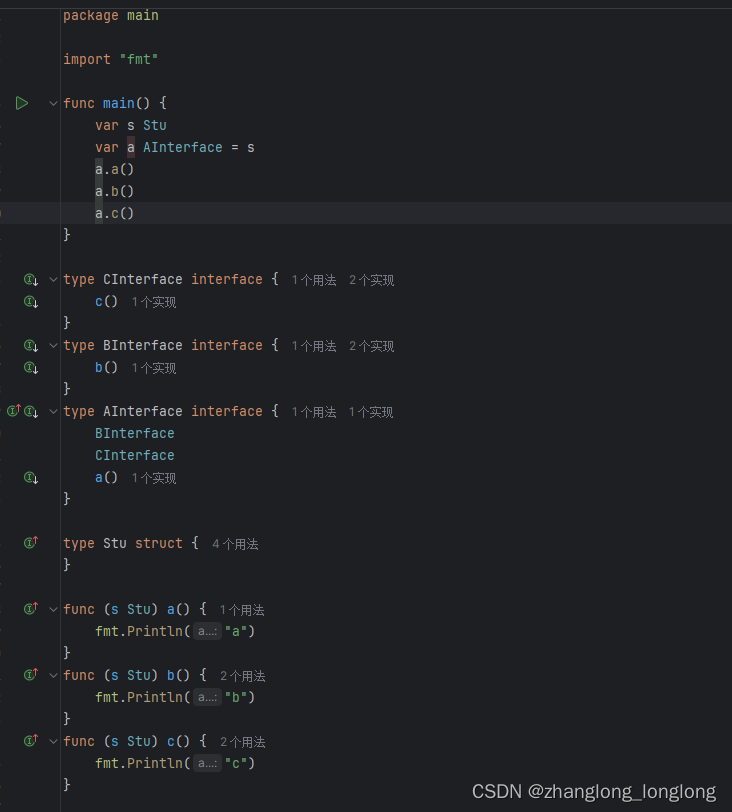Collapse the func main() block
This screenshot has height=812, width=732.
click(x=53, y=104)
